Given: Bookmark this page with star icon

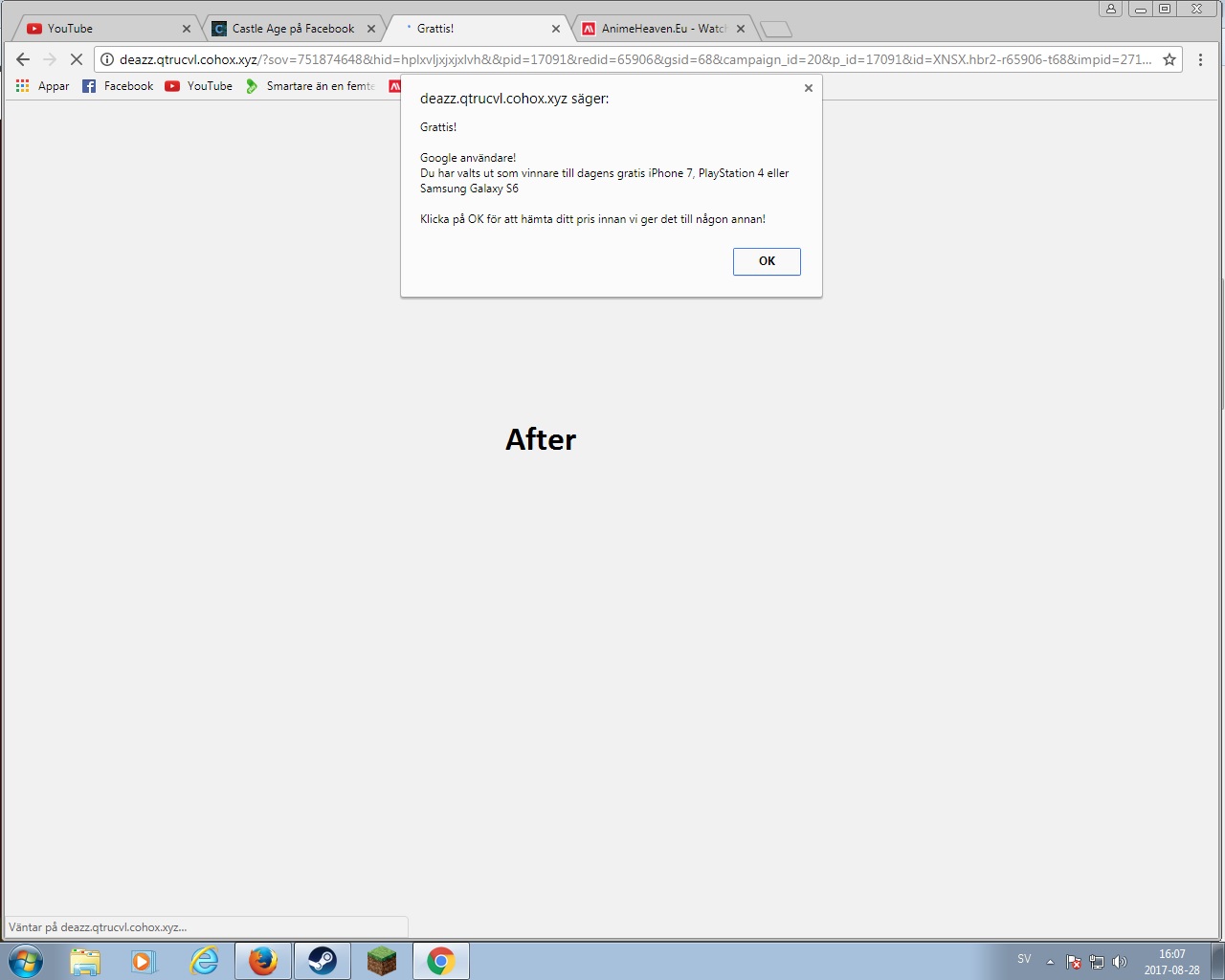Looking at the screenshot, I should click(x=1169, y=59).
